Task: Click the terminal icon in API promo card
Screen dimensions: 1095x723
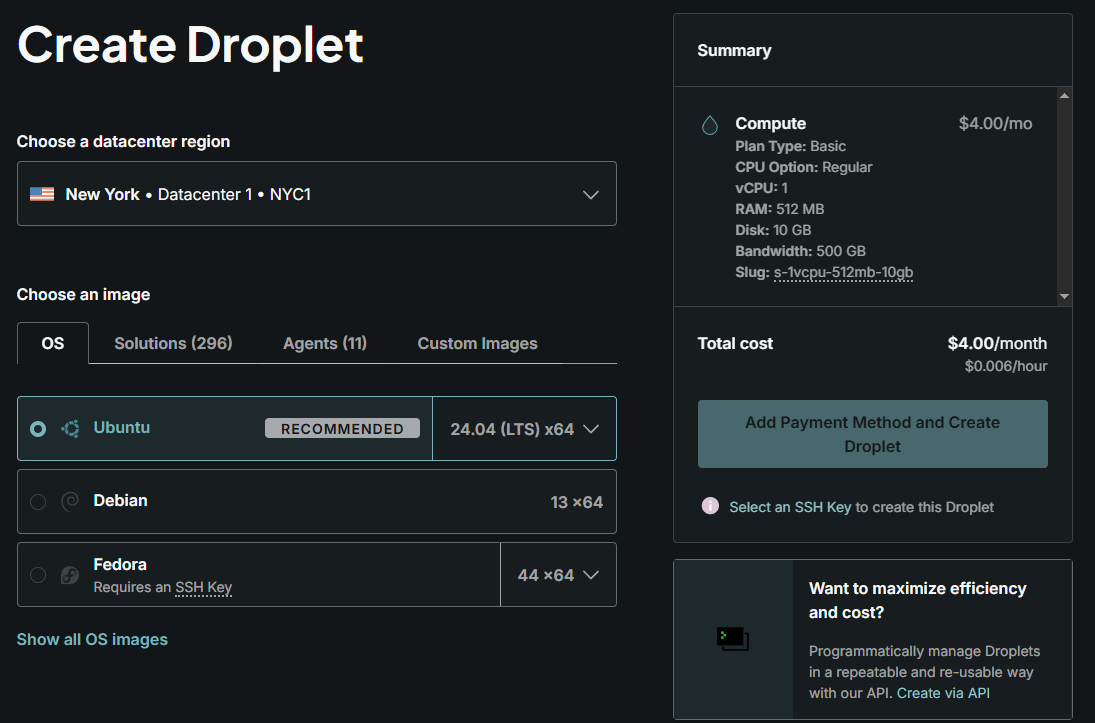Action: (733, 638)
